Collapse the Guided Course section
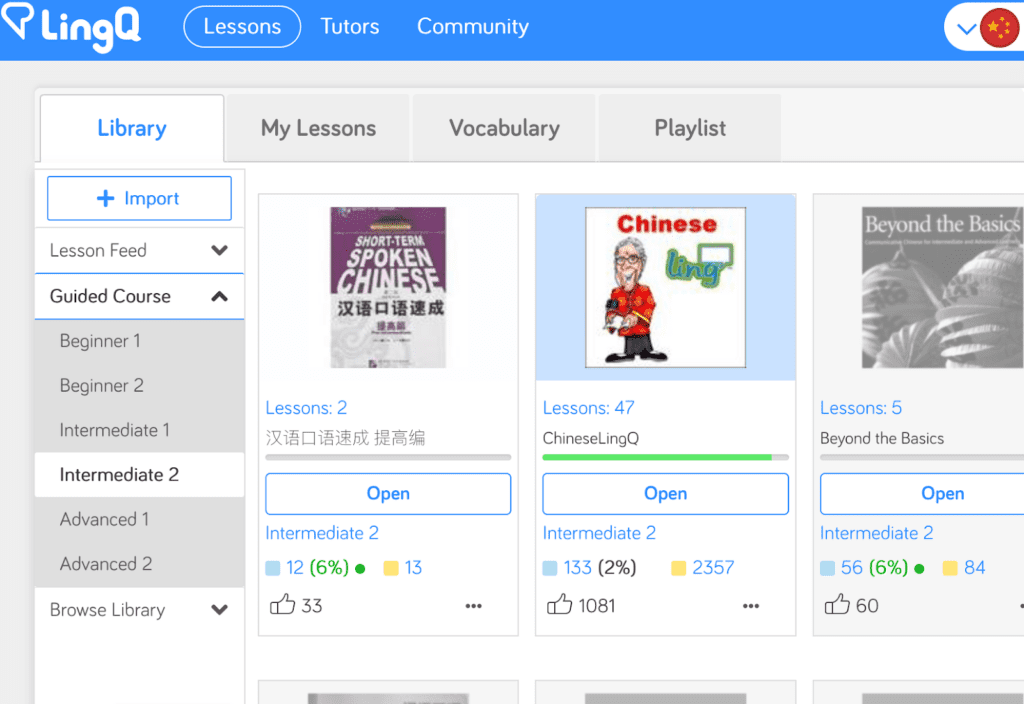This screenshot has height=704, width=1024. point(220,296)
